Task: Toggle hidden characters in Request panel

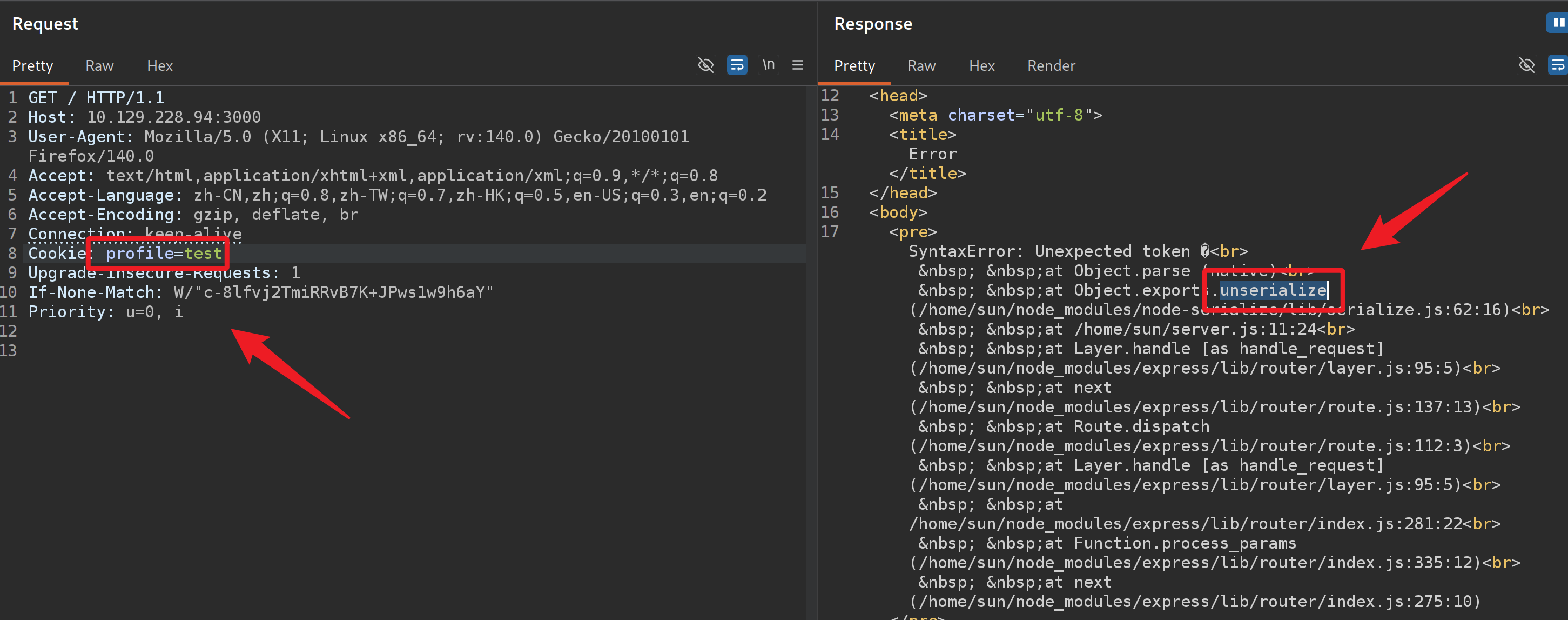Action: click(x=705, y=64)
